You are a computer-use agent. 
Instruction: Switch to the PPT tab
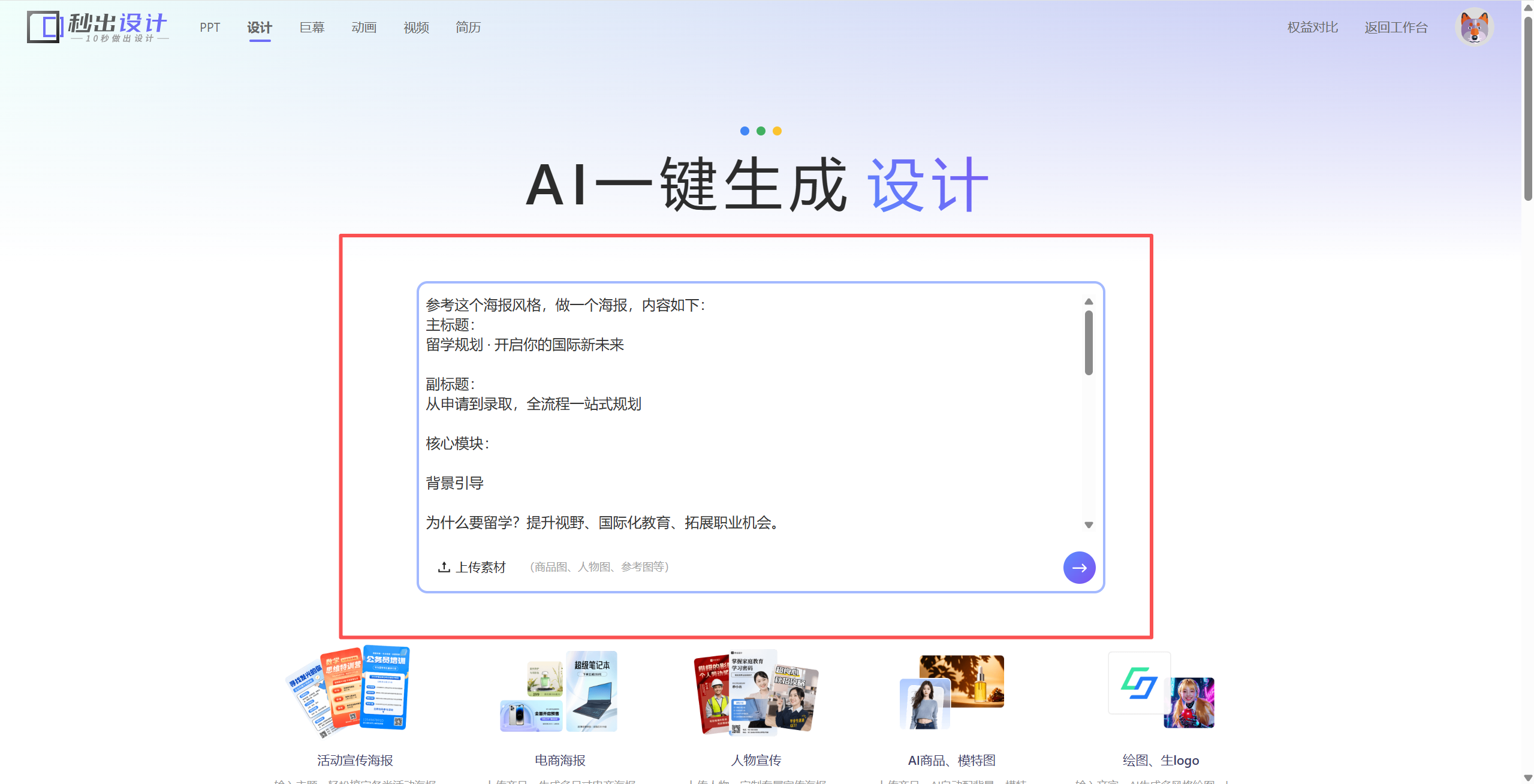pos(210,28)
